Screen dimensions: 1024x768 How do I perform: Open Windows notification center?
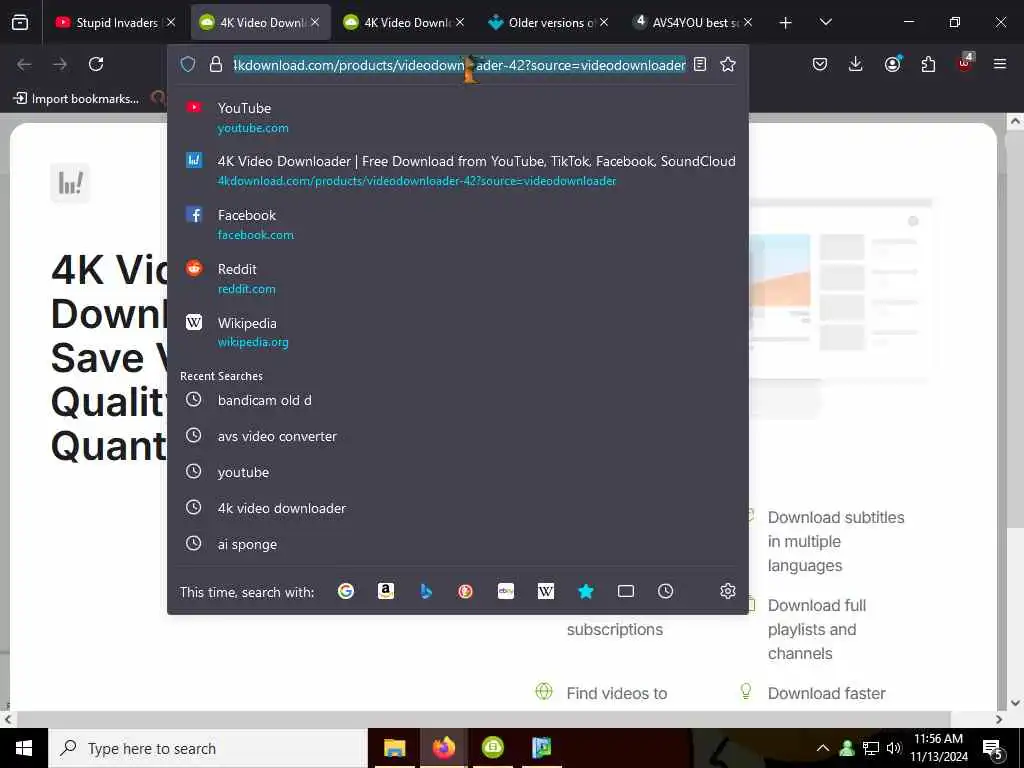tap(993, 748)
